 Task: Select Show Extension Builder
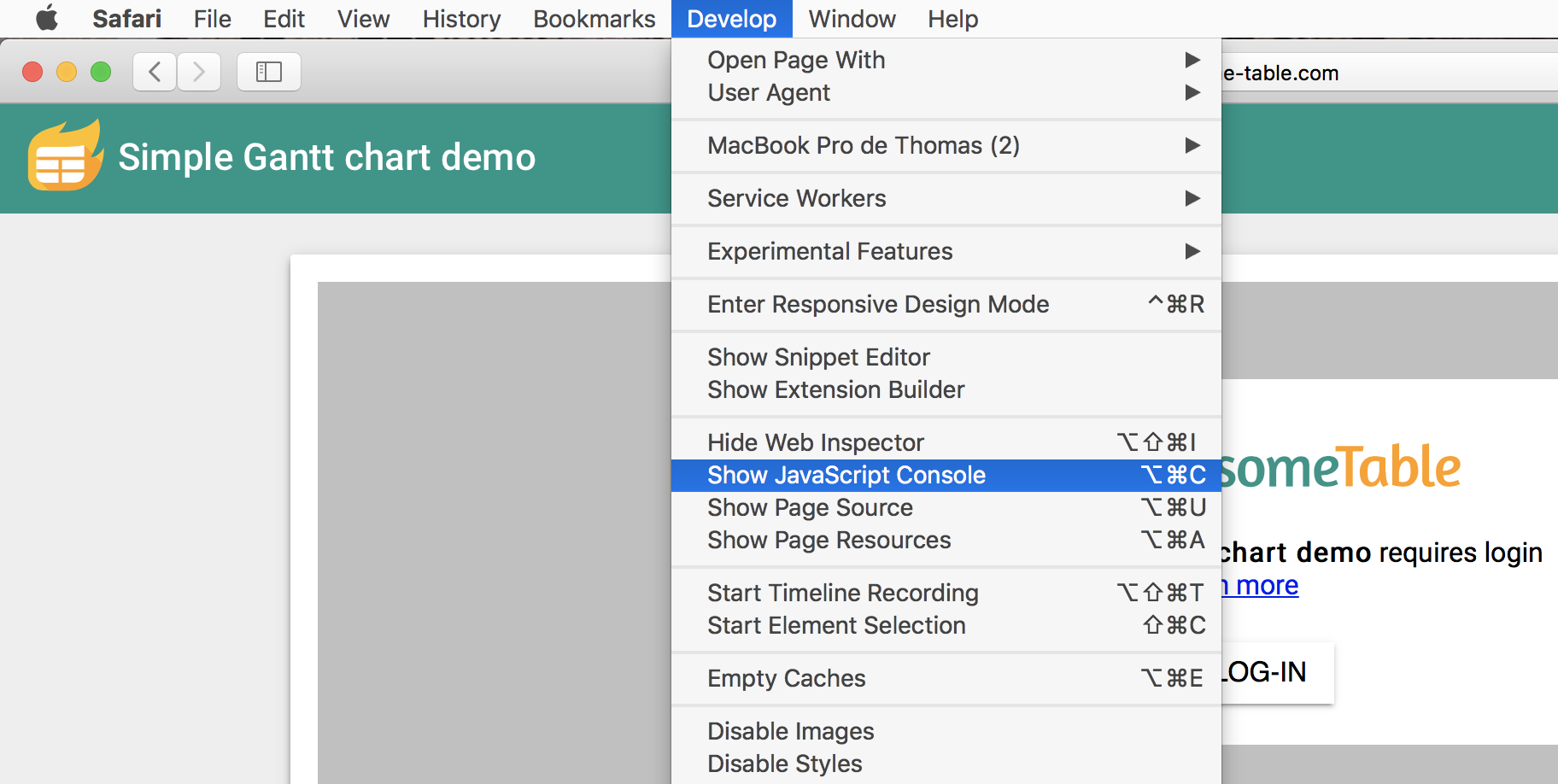coord(946,389)
